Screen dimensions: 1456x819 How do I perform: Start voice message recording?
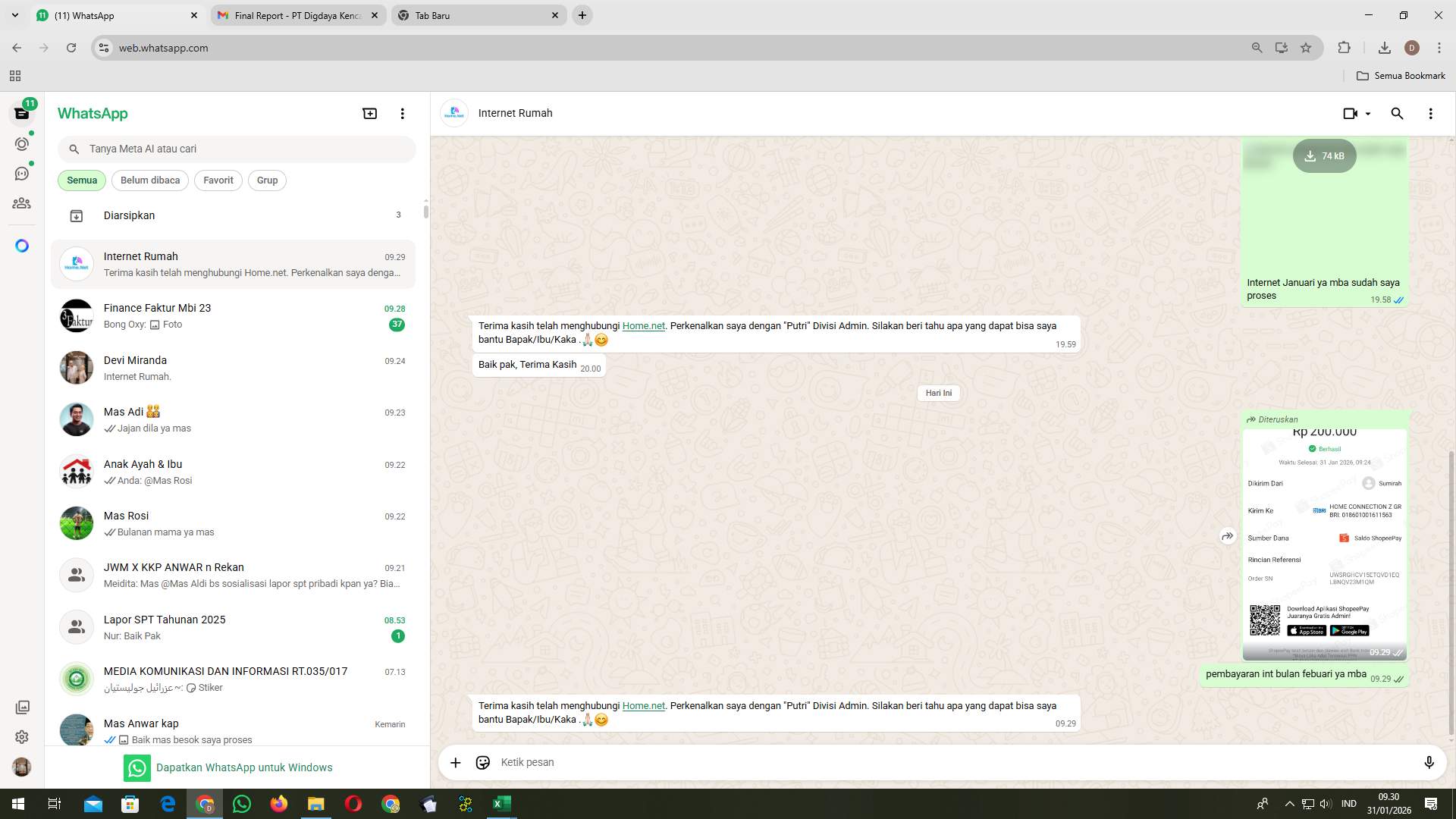1430,762
